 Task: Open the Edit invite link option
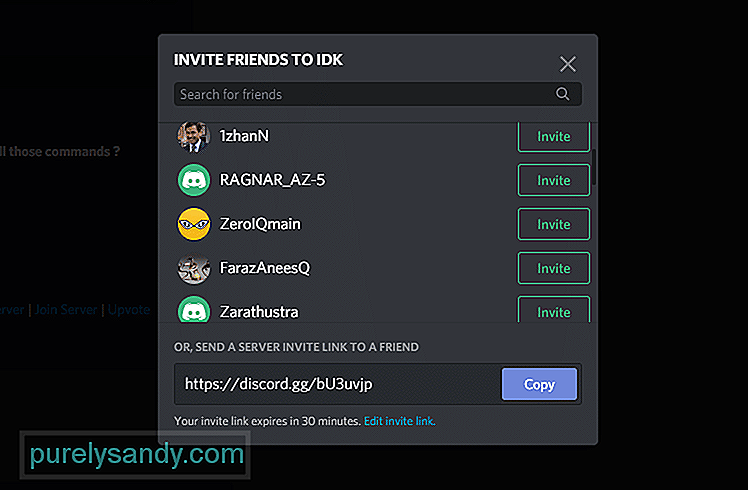point(400,421)
